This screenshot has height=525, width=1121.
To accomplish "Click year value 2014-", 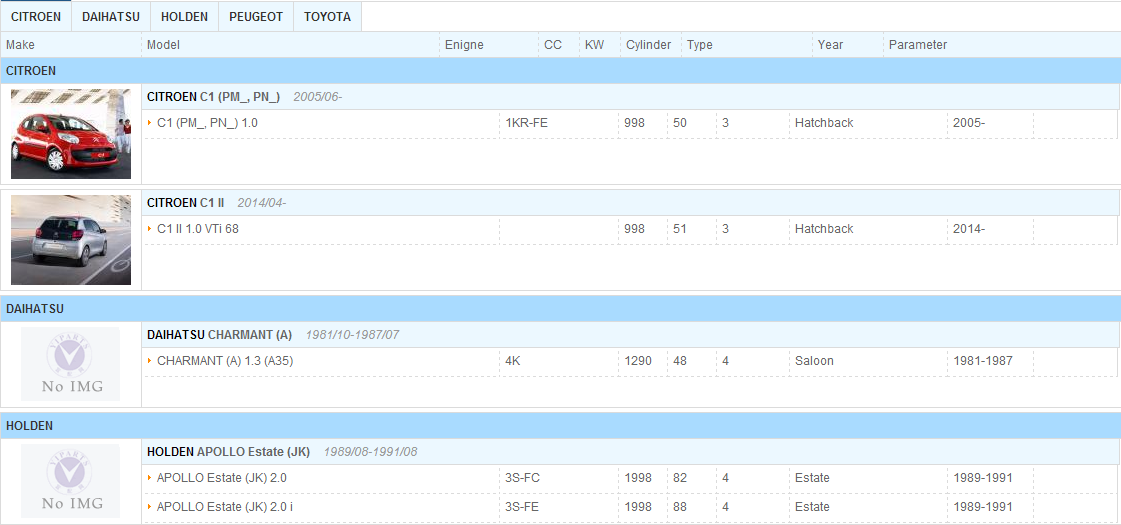I will pos(969,229).
